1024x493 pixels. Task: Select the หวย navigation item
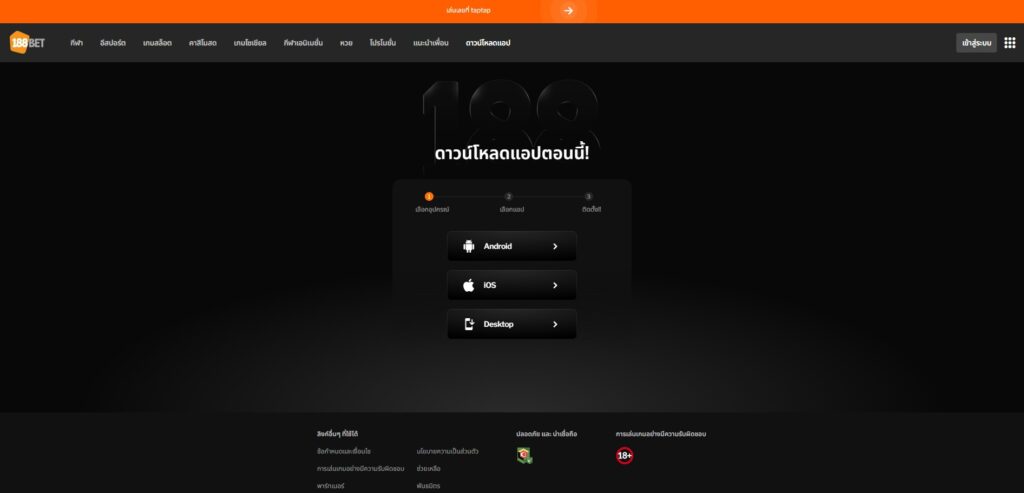(346, 43)
